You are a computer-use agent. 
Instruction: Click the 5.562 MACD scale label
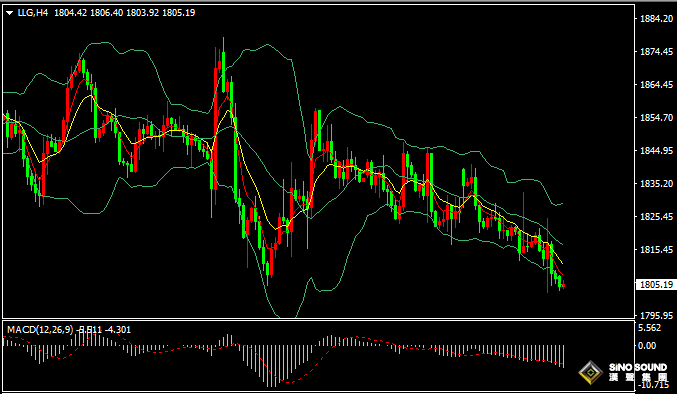649,328
